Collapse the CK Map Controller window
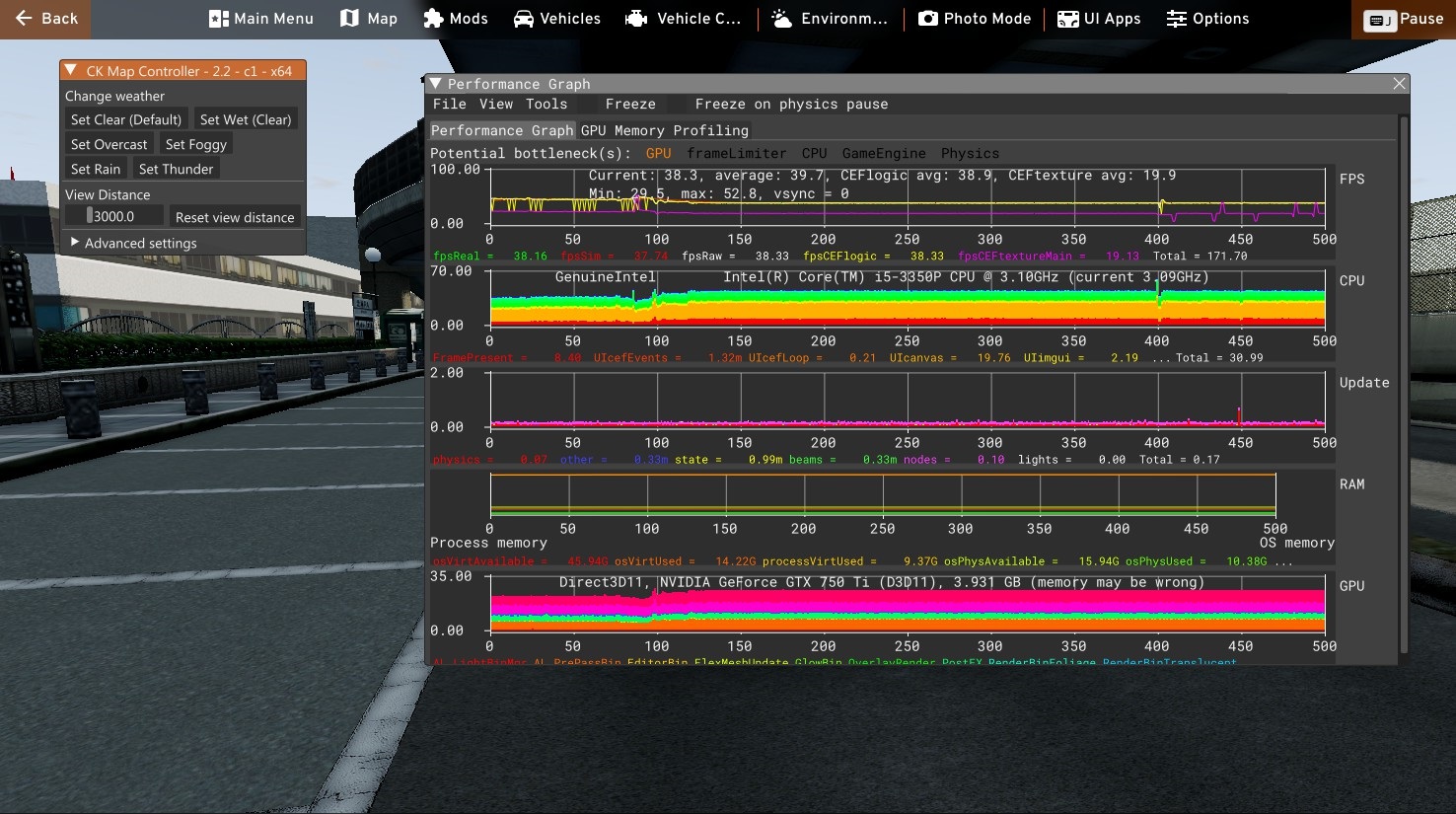This screenshot has height=814, width=1456. click(71, 71)
